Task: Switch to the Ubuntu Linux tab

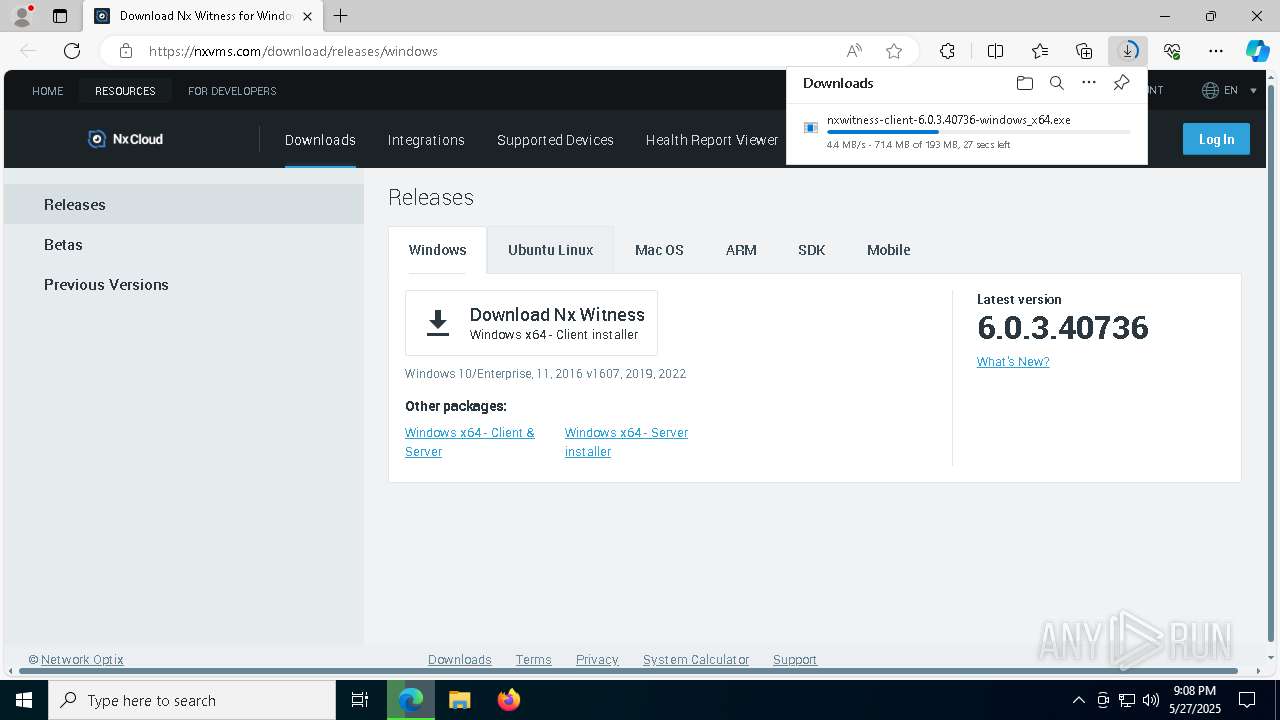Action: [550, 250]
